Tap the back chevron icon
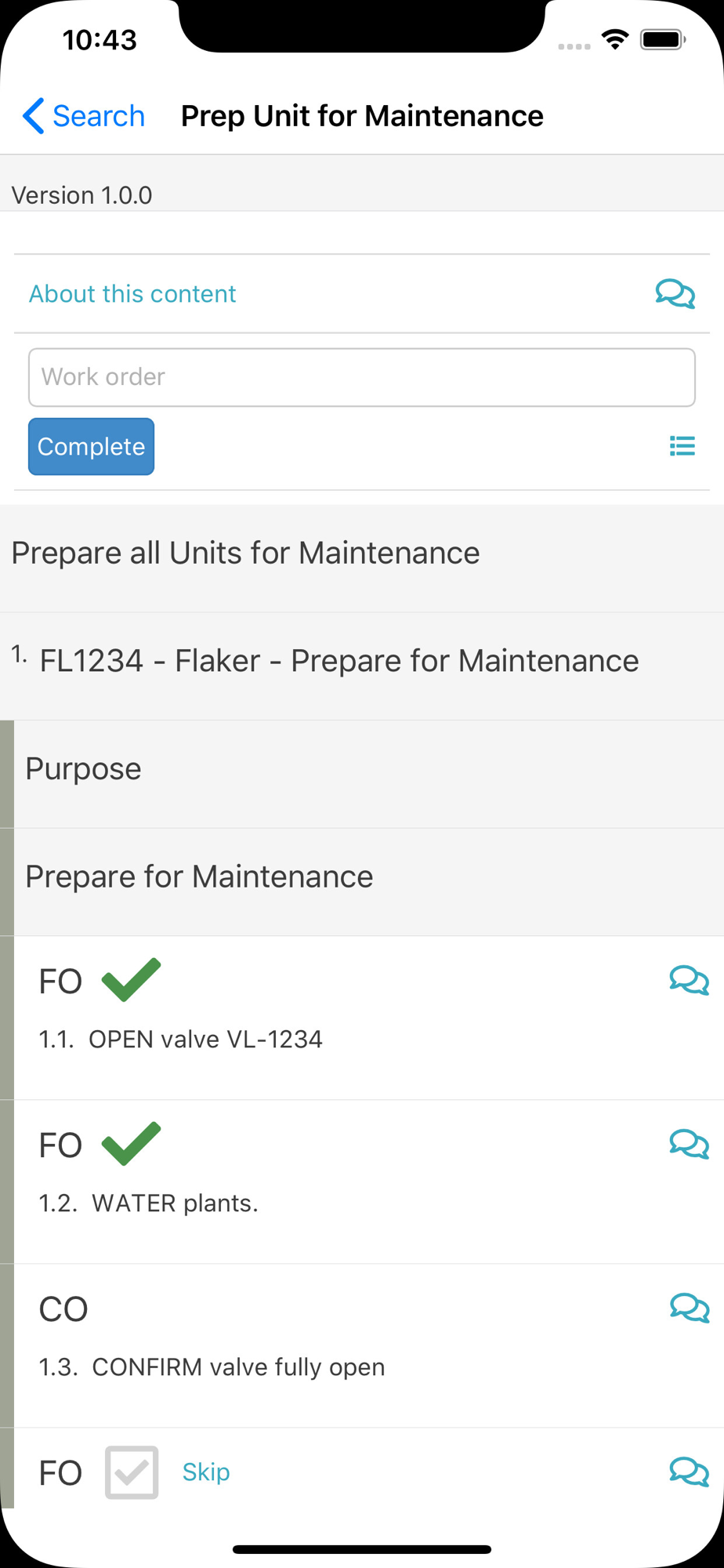 (x=34, y=116)
